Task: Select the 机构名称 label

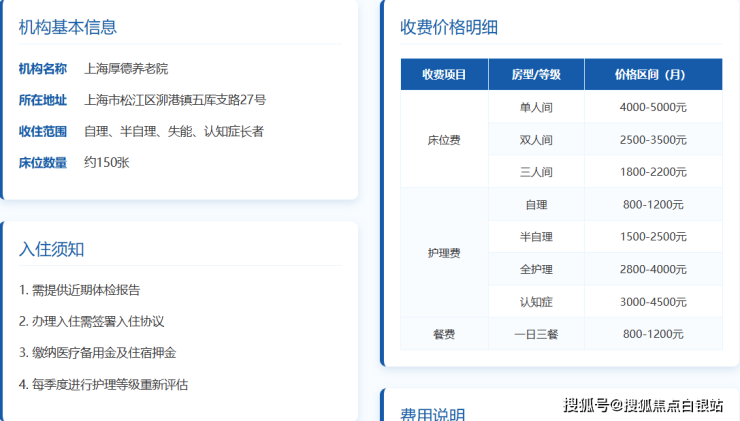Action: click(x=43, y=68)
